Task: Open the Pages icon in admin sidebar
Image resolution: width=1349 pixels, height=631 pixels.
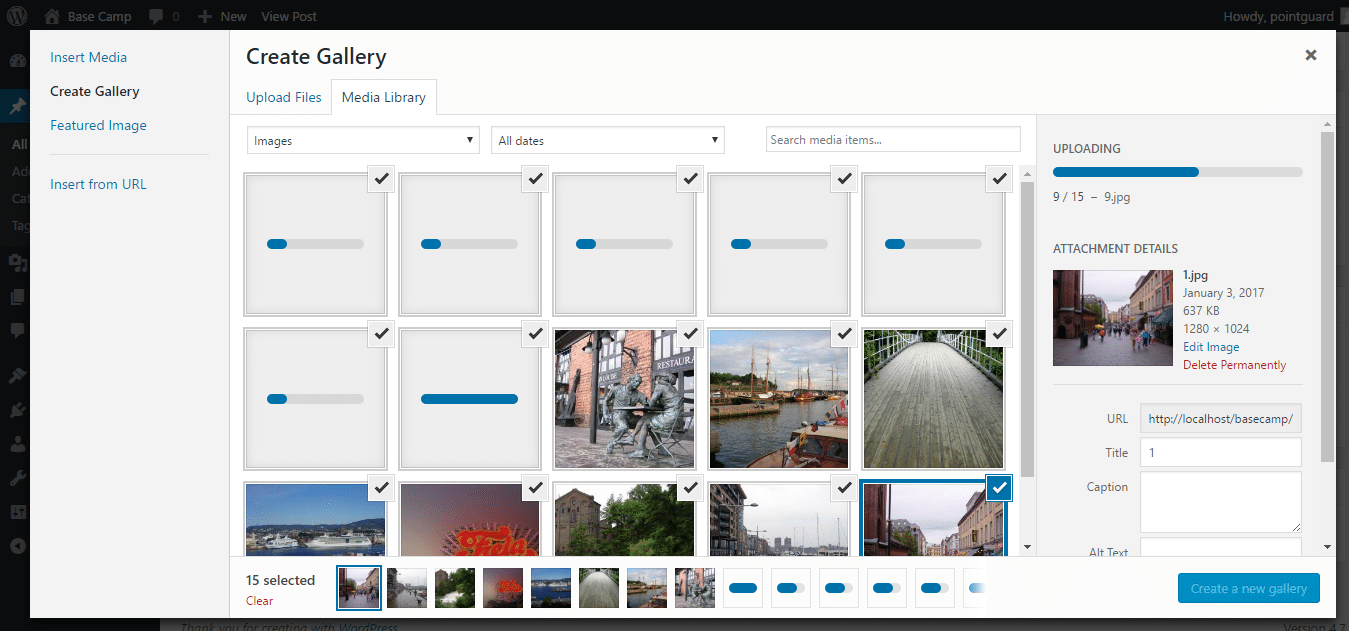Action: 17,296
